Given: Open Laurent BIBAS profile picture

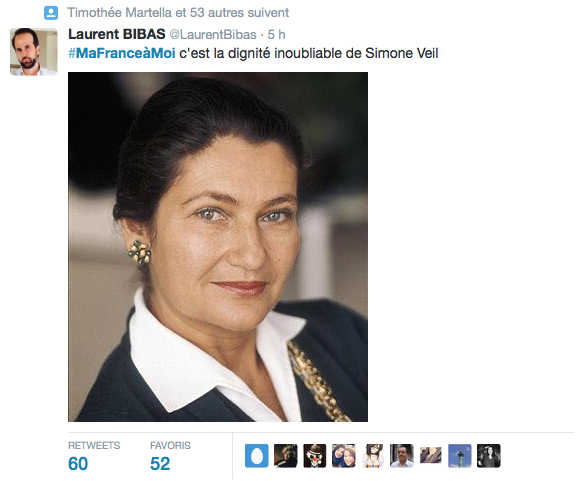Looking at the screenshot, I should point(34,52).
